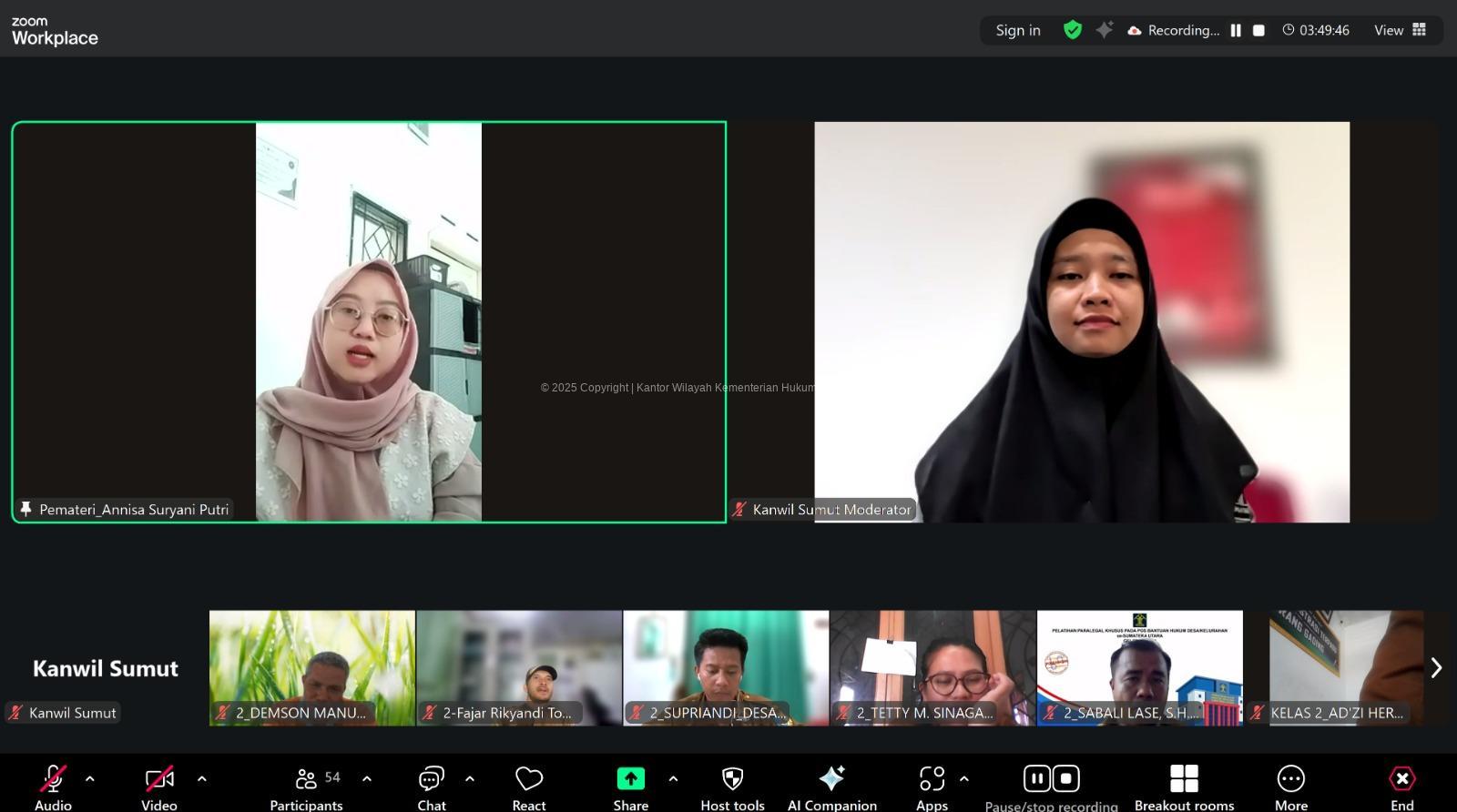
Task: Click the green encryption shield icon
Action: point(1073,30)
